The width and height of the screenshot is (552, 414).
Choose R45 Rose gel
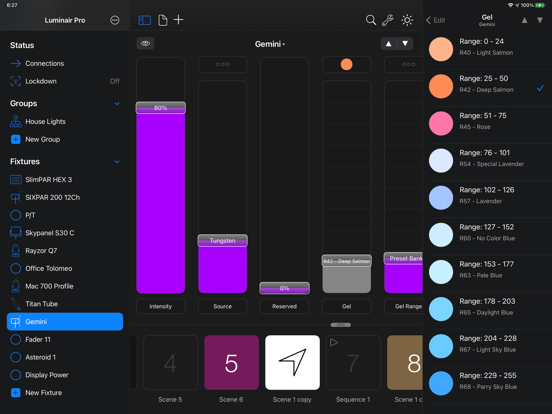pyautogui.click(x=488, y=124)
